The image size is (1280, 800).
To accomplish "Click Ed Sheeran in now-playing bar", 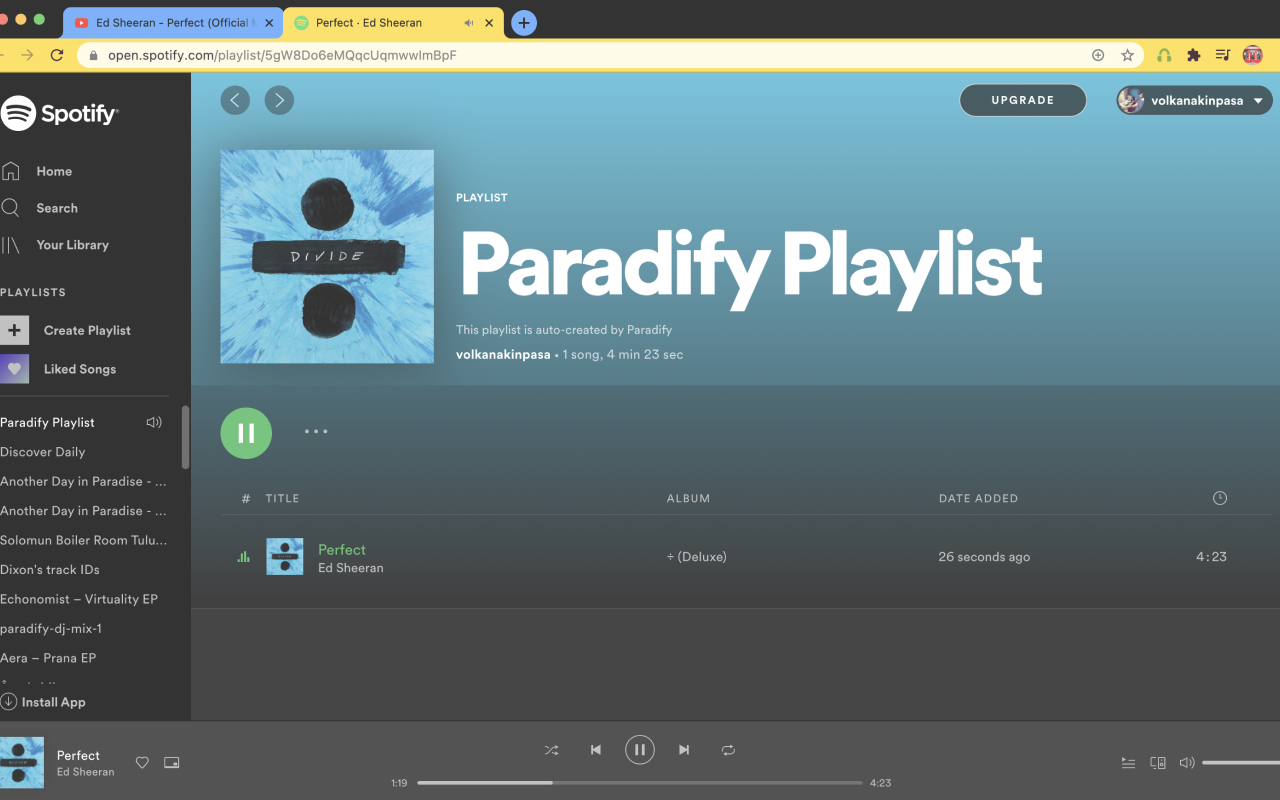I will point(86,772).
